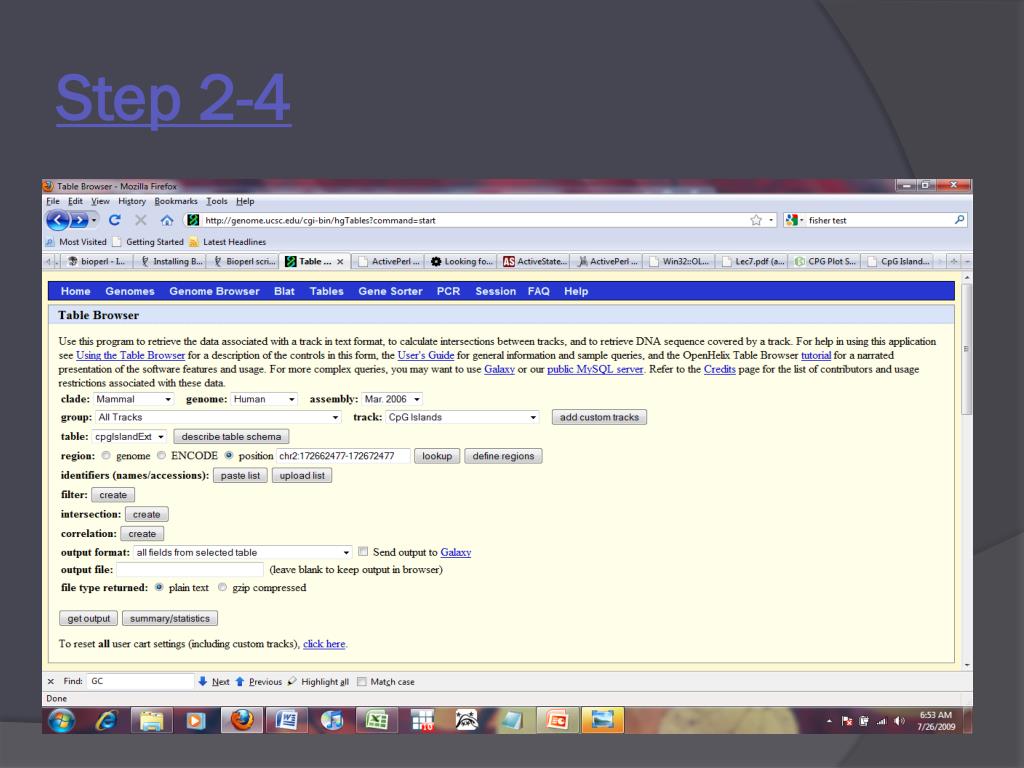
Task: Select the position region radio button
Action: coord(229,456)
